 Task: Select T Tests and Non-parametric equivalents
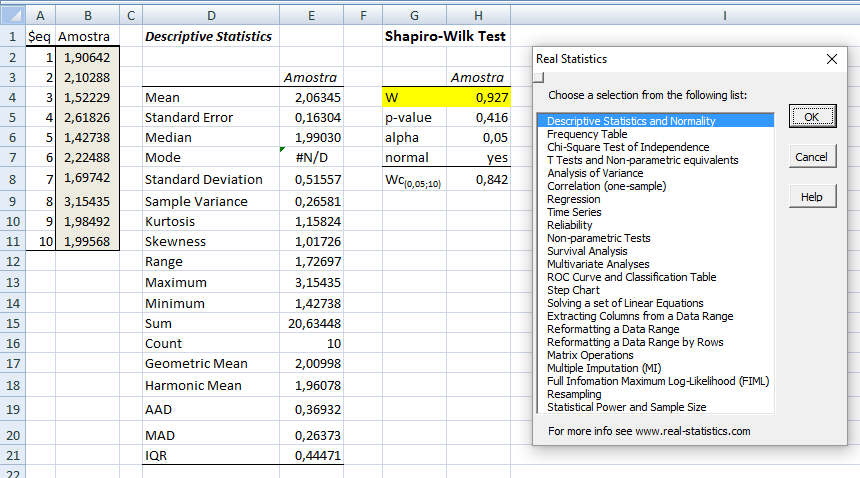pyautogui.click(x=655, y=160)
